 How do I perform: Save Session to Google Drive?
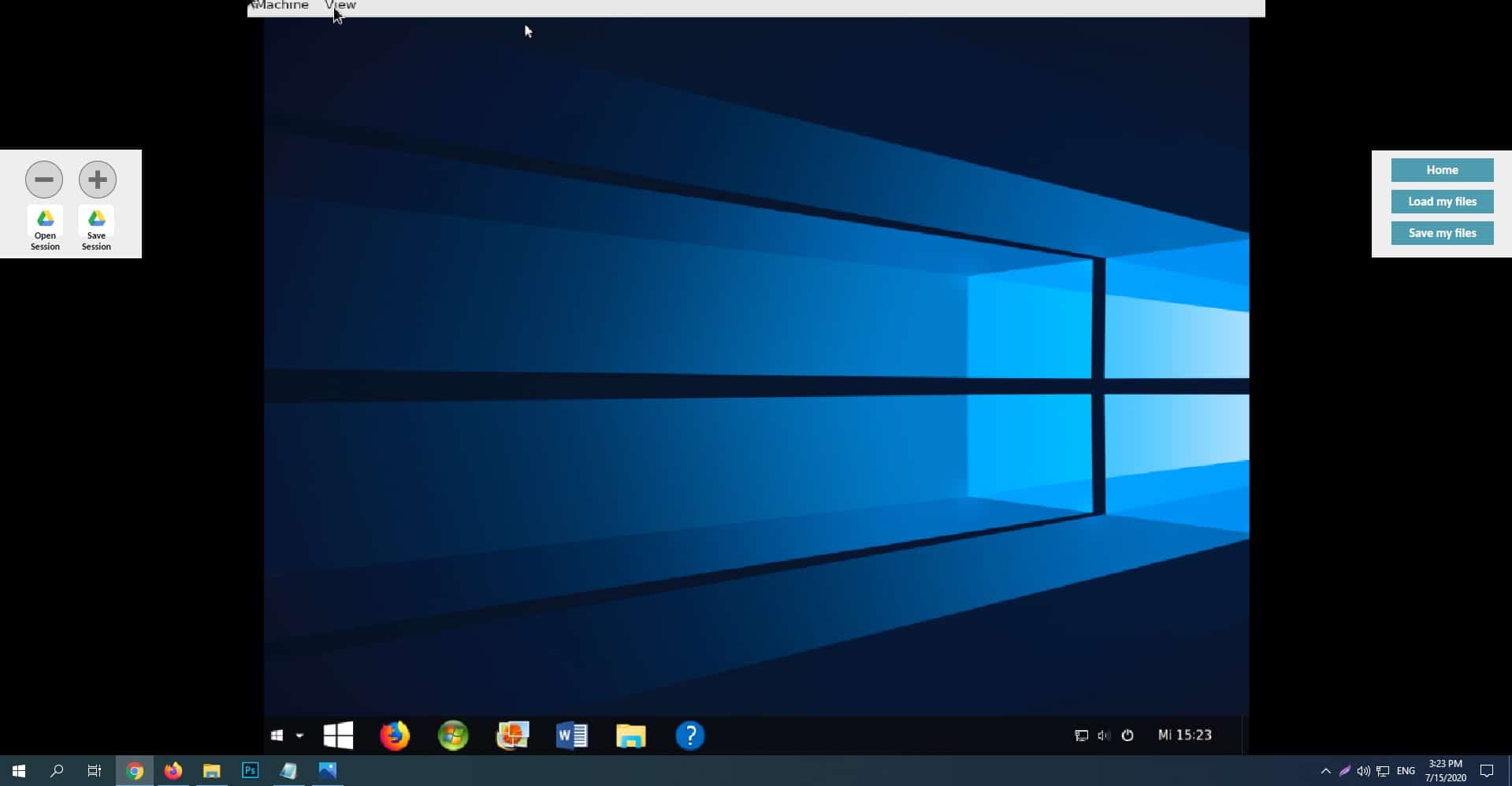point(96,228)
